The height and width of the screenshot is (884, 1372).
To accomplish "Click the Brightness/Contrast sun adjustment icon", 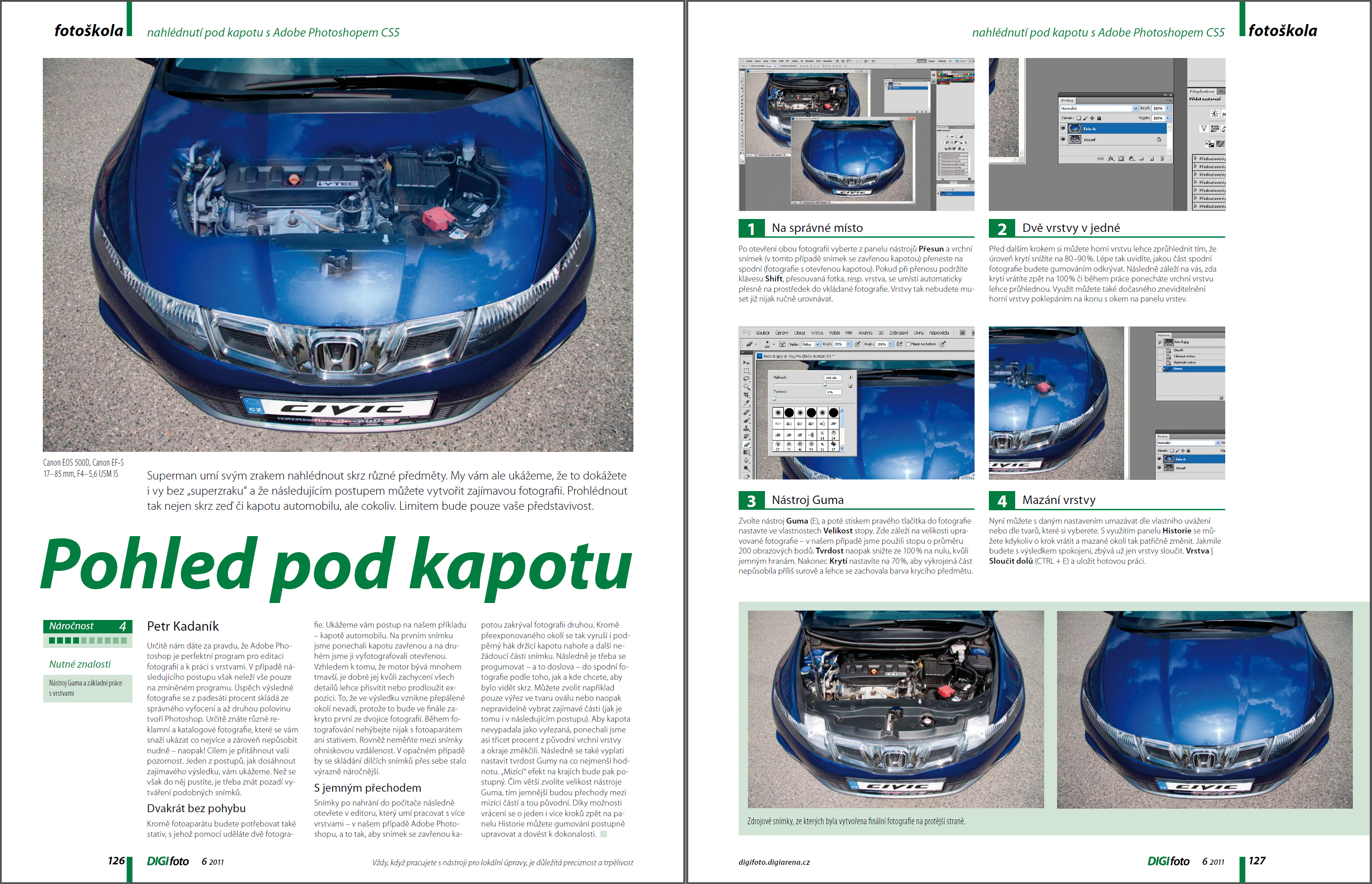I will click(x=1215, y=114).
